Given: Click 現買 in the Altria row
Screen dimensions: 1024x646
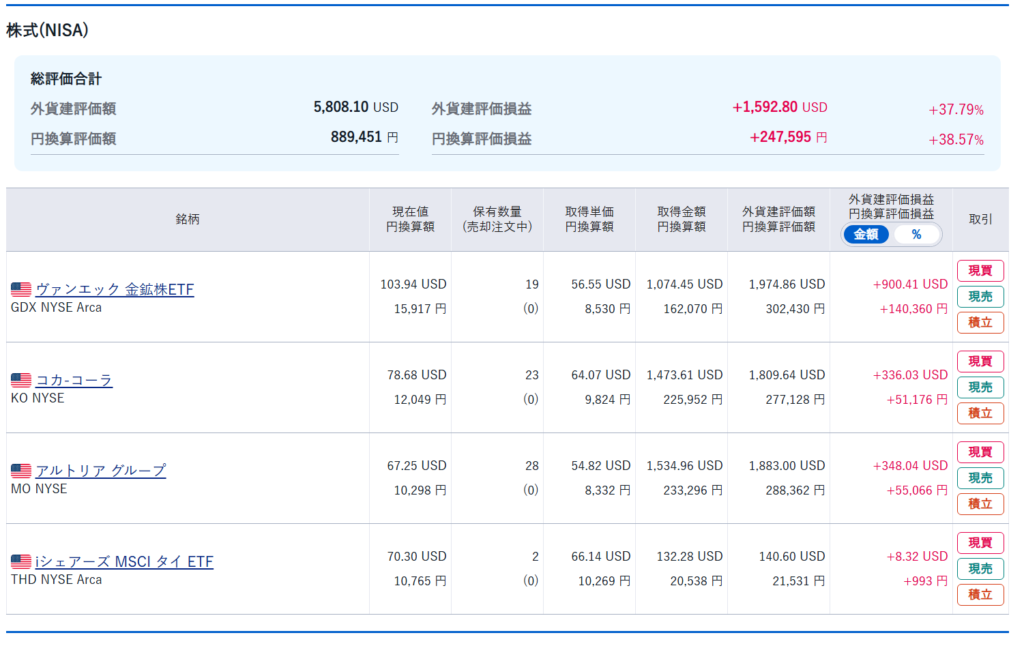Looking at the screenshot, I should [x=980, y=453].
